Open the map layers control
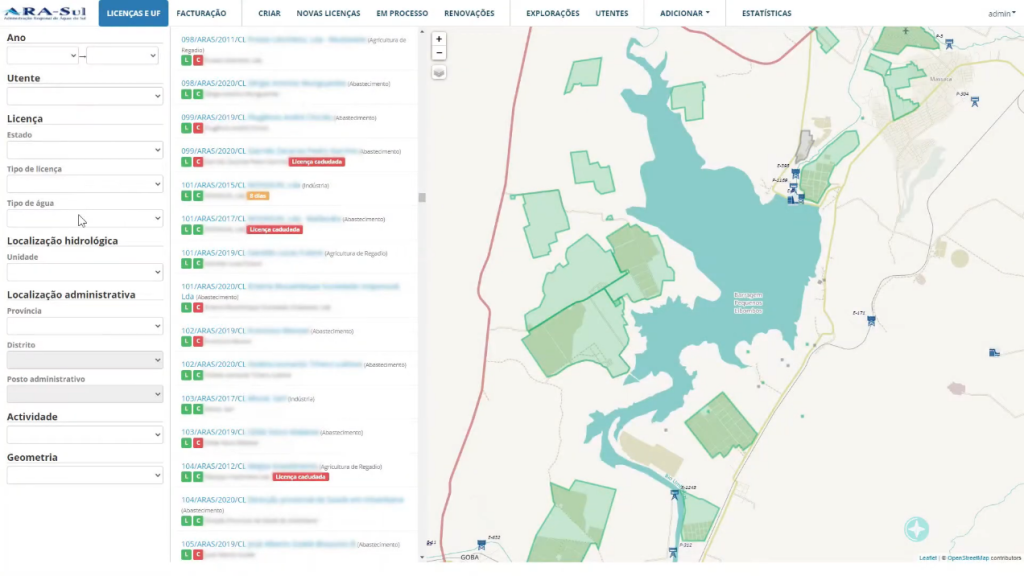This screenshot has height=576, width=1024. coord(439,73)
